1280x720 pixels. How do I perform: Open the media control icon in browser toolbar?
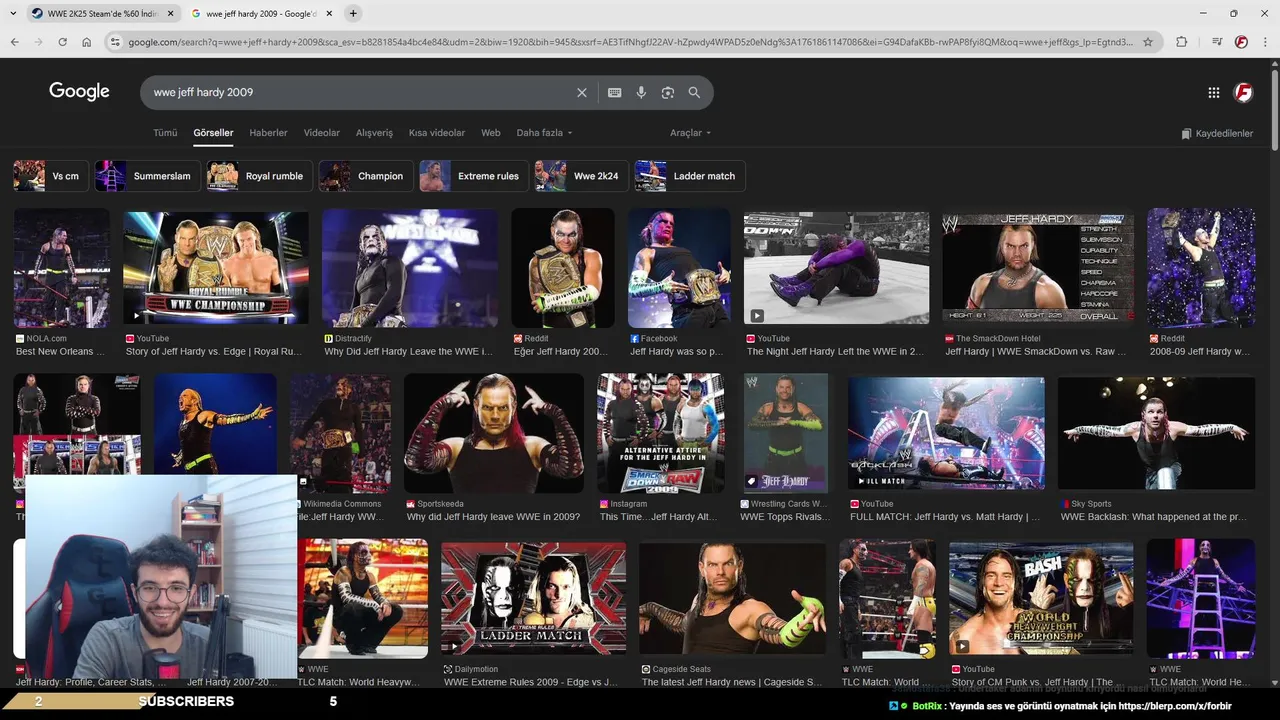click(x=1217, y=42)
